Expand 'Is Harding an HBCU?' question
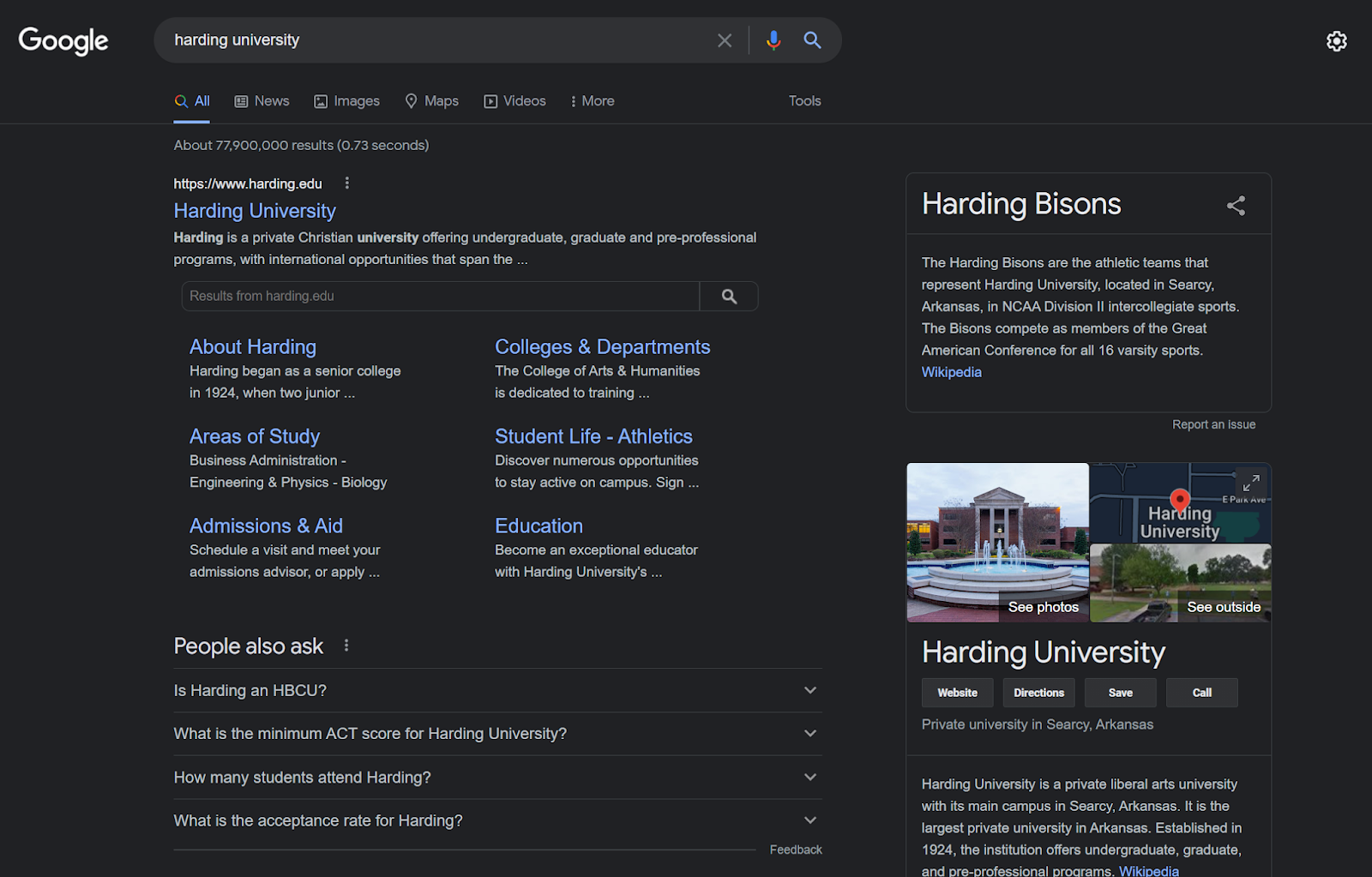This screenshot has height=877, width=1372. point(497,690)
